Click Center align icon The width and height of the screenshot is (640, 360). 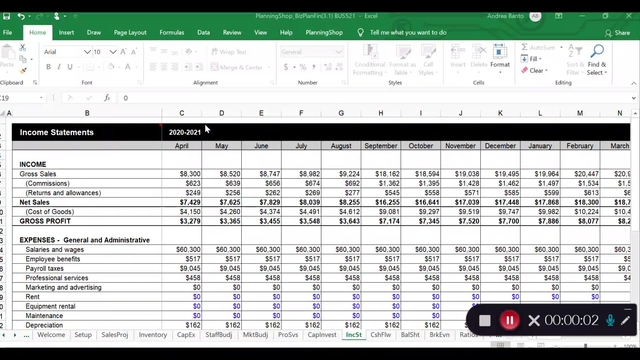point(164,67)
